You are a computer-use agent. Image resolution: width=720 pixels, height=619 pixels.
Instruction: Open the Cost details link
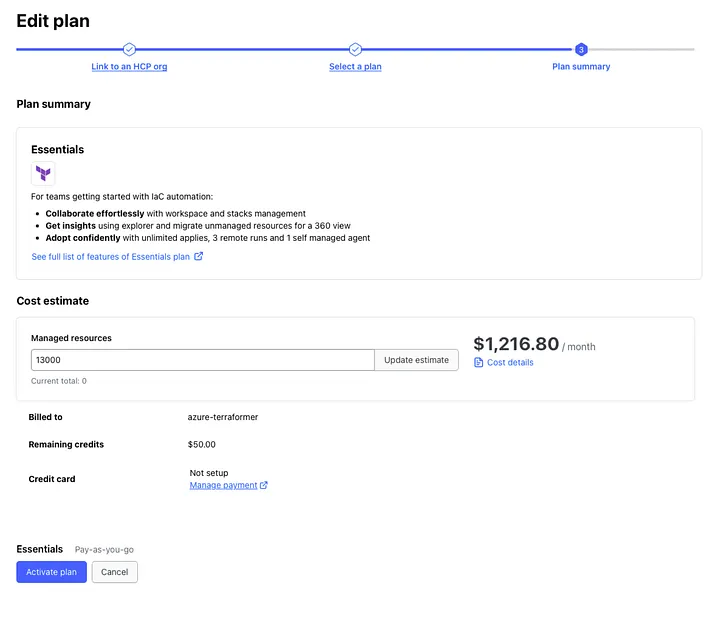click(510, 362)
